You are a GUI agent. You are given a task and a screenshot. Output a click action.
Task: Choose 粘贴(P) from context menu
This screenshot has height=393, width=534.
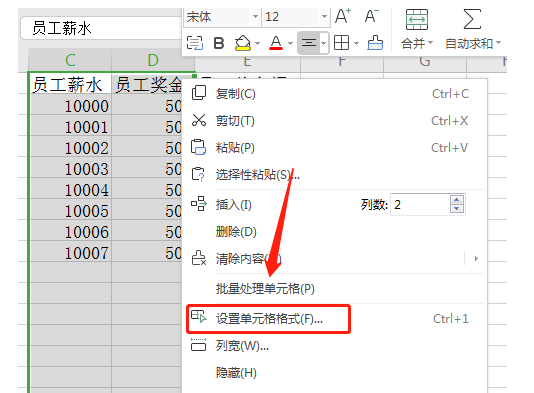coord(235,148)
